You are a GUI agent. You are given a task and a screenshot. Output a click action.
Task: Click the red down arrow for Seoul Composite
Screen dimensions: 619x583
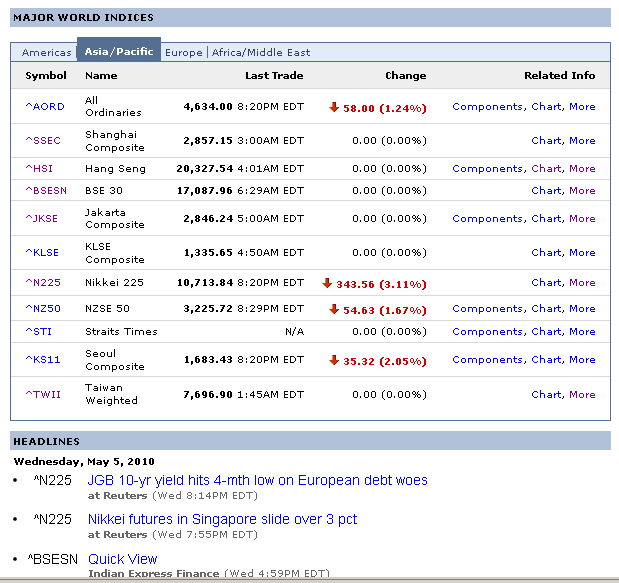334,360
